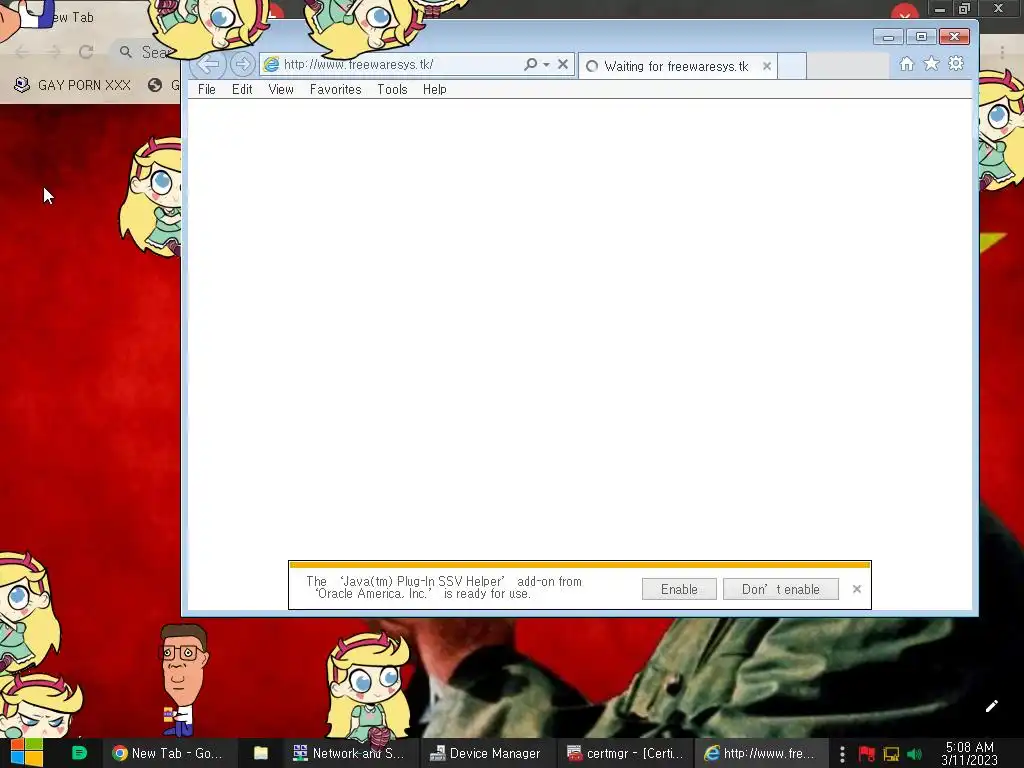Image resolution: width=1024 pixels, height=768 pixels.
Task: Go back in Internet Explorer
Action: click(x=208, y=65)
